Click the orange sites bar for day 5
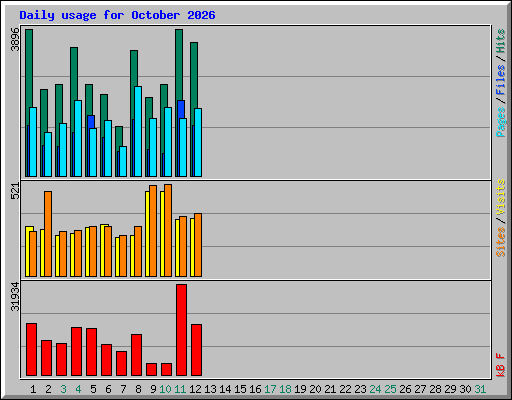The width and height of the screenshot is (512, 400). [93, 251]
